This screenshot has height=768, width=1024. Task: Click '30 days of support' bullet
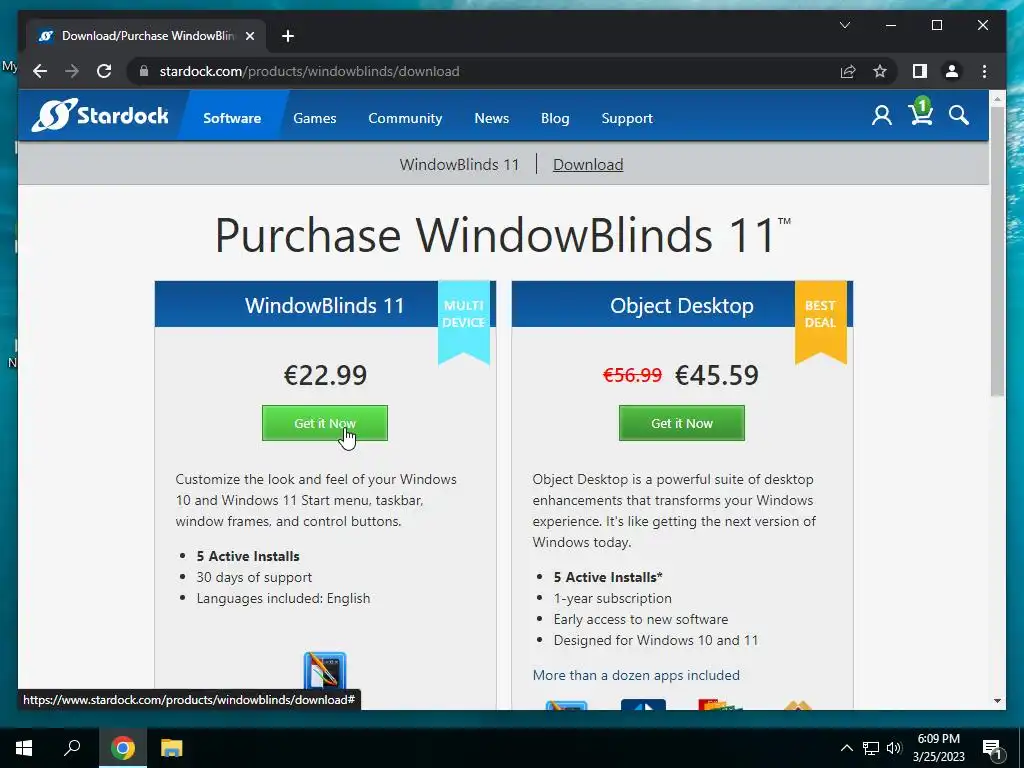pos(254,577)
